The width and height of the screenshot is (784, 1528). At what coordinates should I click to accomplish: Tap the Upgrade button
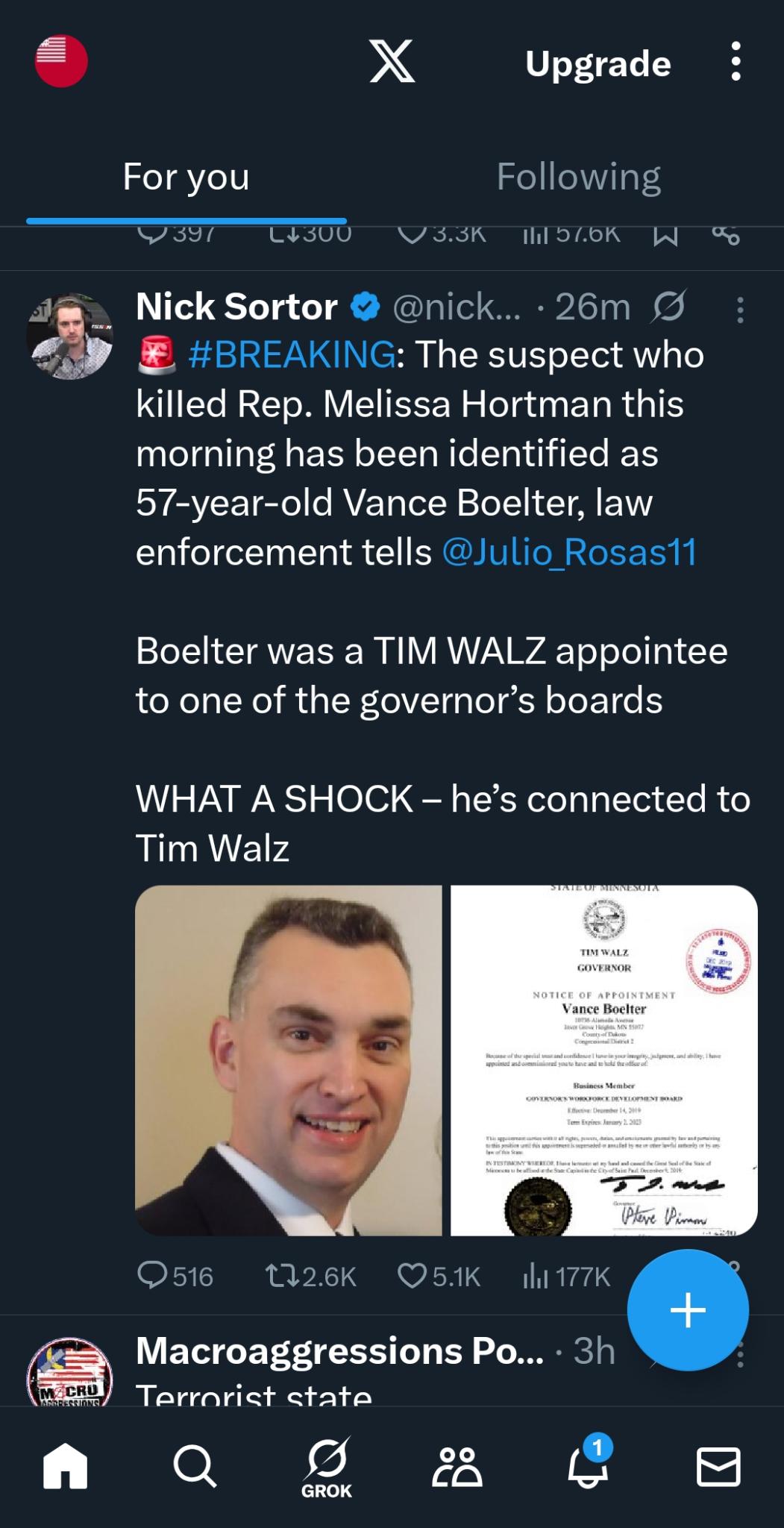click(x=598, y=63)
